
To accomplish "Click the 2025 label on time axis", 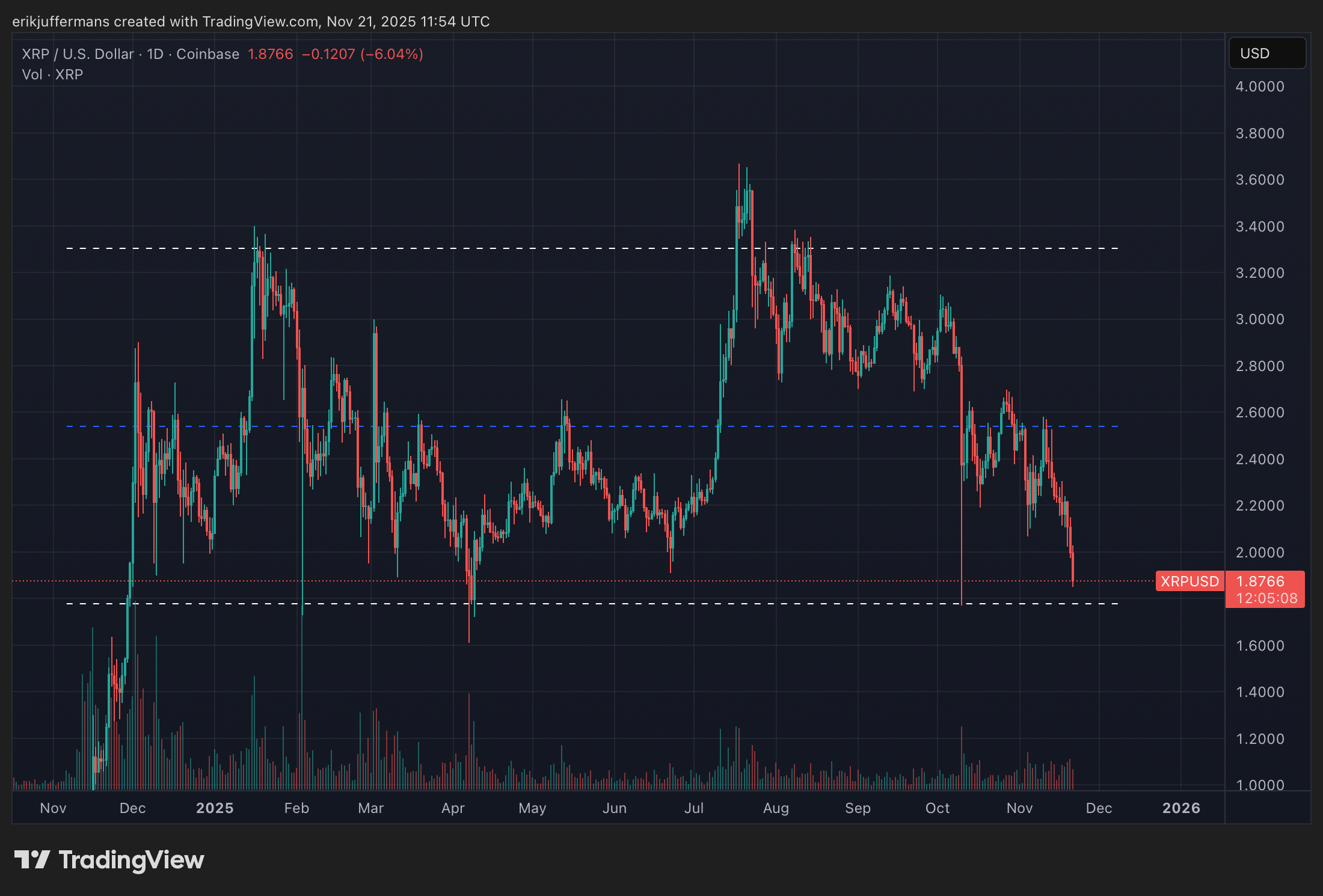I will coord(215,808).
